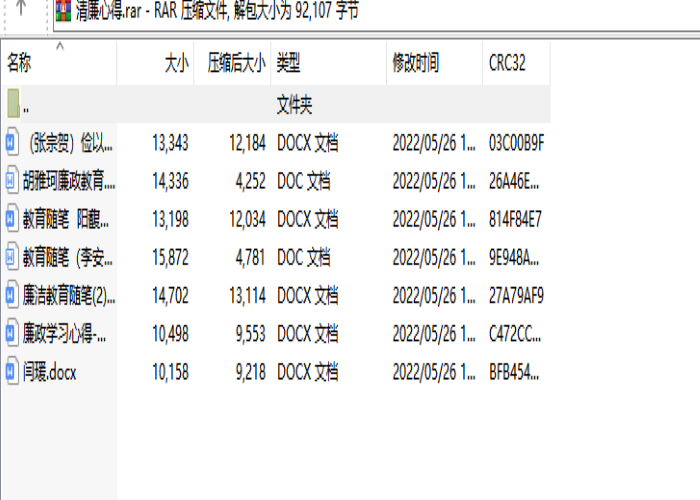700x500 pixels.
Task: Sort list by 类型 column header
Action: click(x=288, y=64)
